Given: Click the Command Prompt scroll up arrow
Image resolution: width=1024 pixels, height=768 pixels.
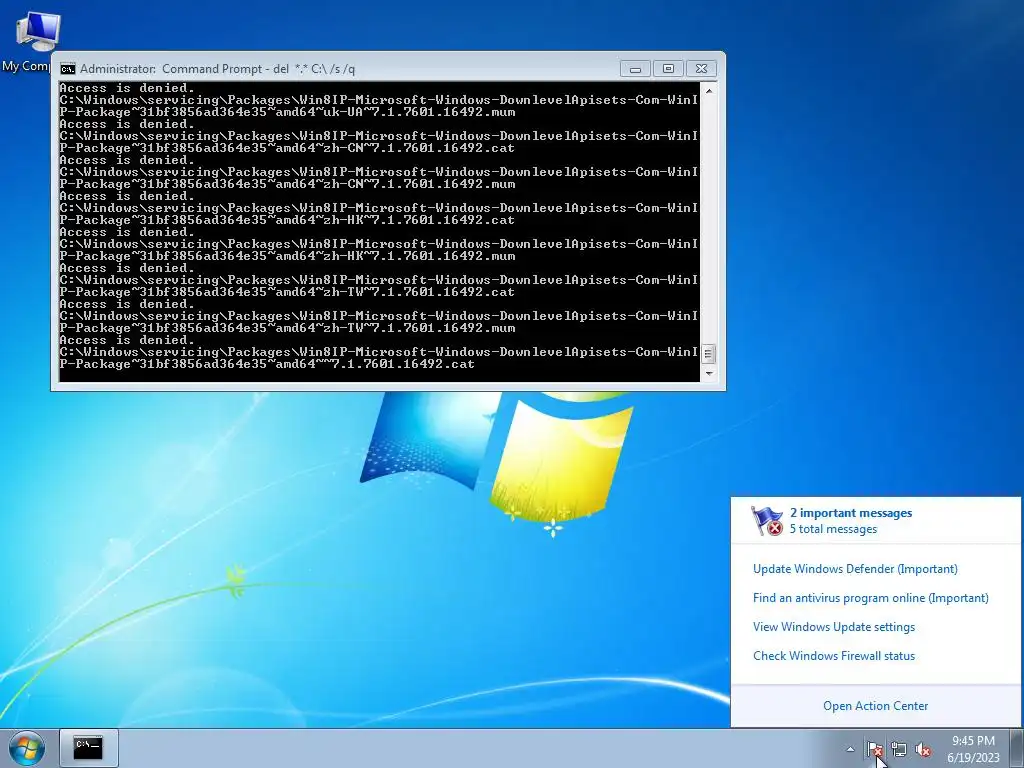Looking at the screenshot, I should [x=709, y=91].
